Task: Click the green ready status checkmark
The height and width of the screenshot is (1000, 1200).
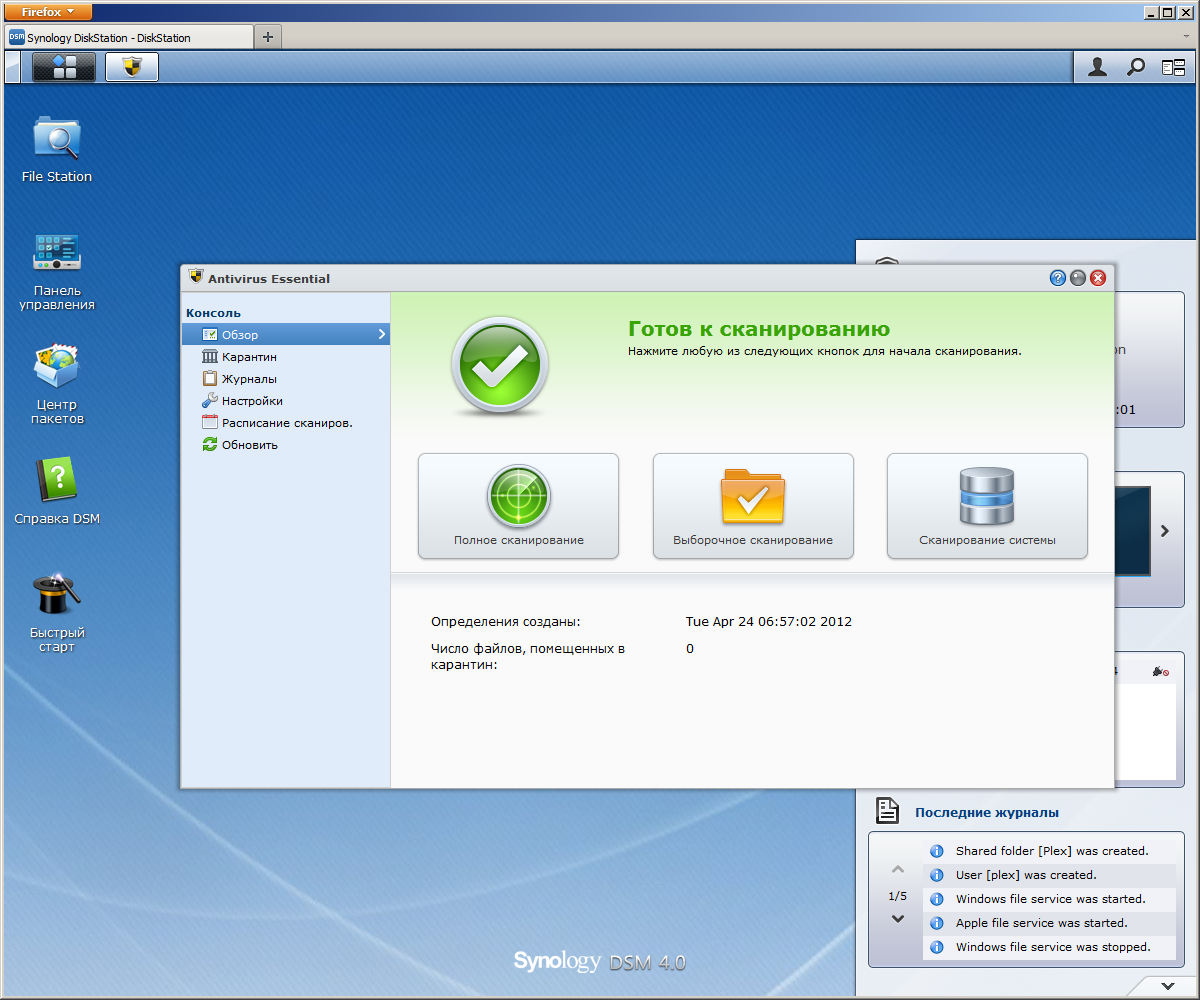Action: 499,365
